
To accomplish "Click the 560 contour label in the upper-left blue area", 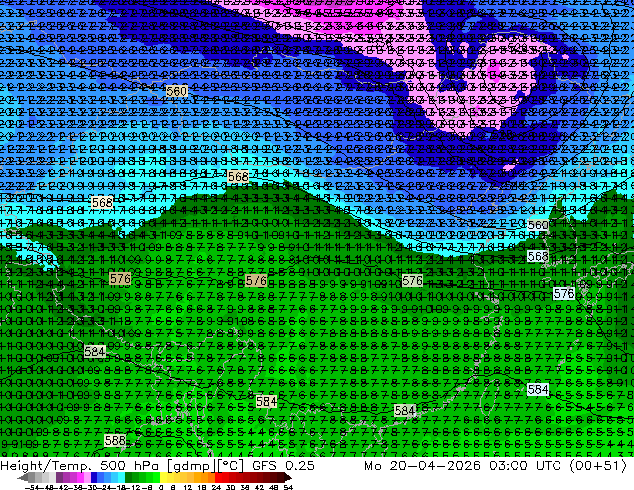I will tap(177, 91).
